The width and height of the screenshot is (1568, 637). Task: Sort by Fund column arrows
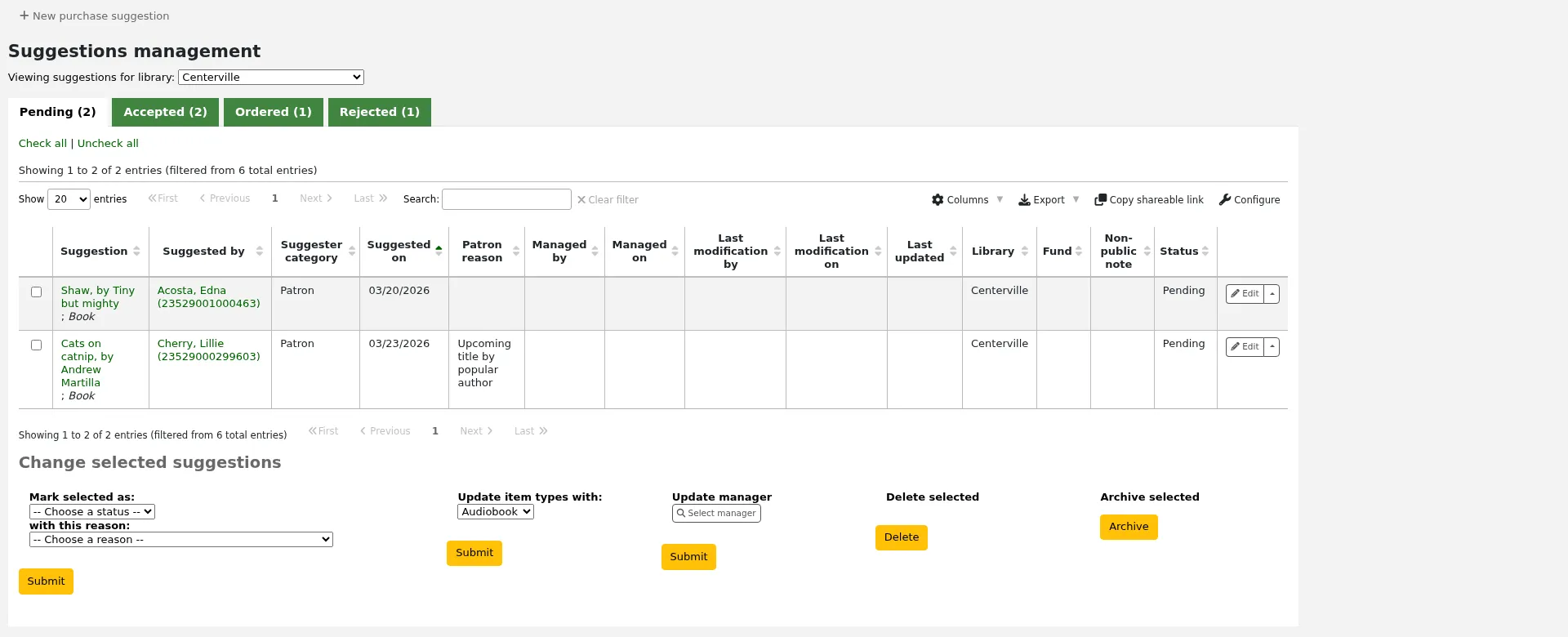pyautogui.click(x=1079, y=252)
